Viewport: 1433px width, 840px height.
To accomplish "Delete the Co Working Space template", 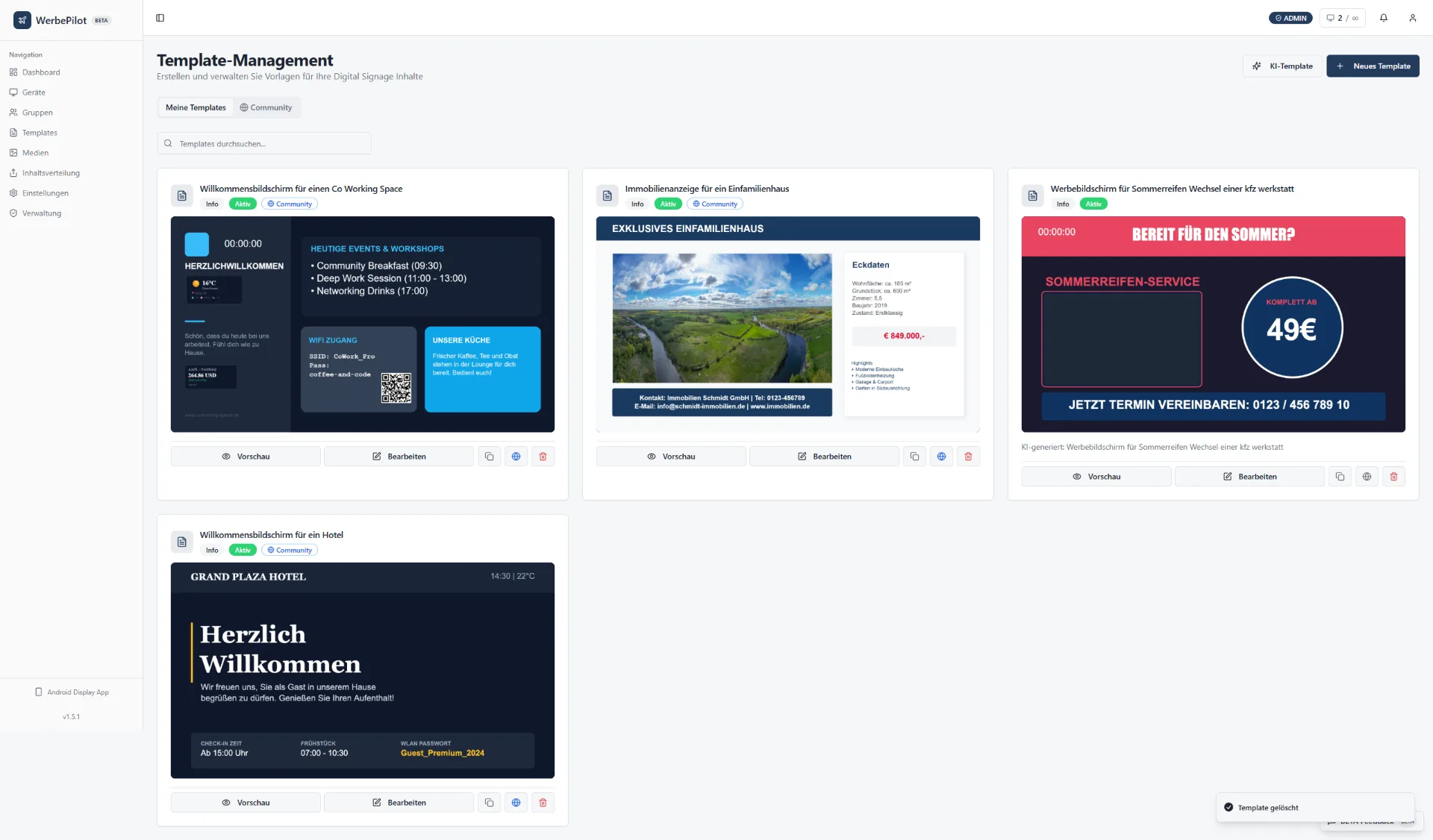I will coord(543,457).
